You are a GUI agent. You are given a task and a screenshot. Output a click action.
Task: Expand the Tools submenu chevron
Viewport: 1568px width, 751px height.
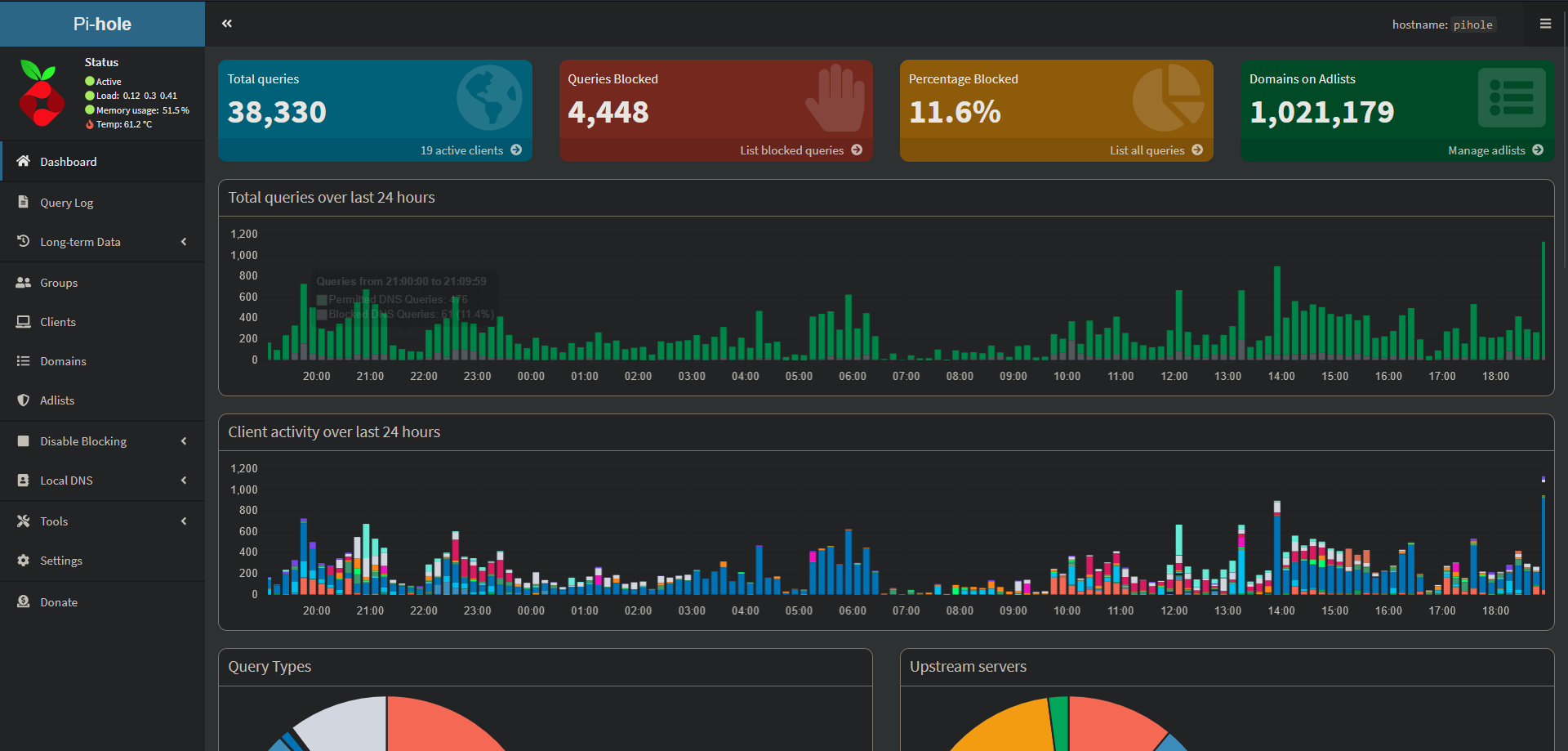point(184,521)
